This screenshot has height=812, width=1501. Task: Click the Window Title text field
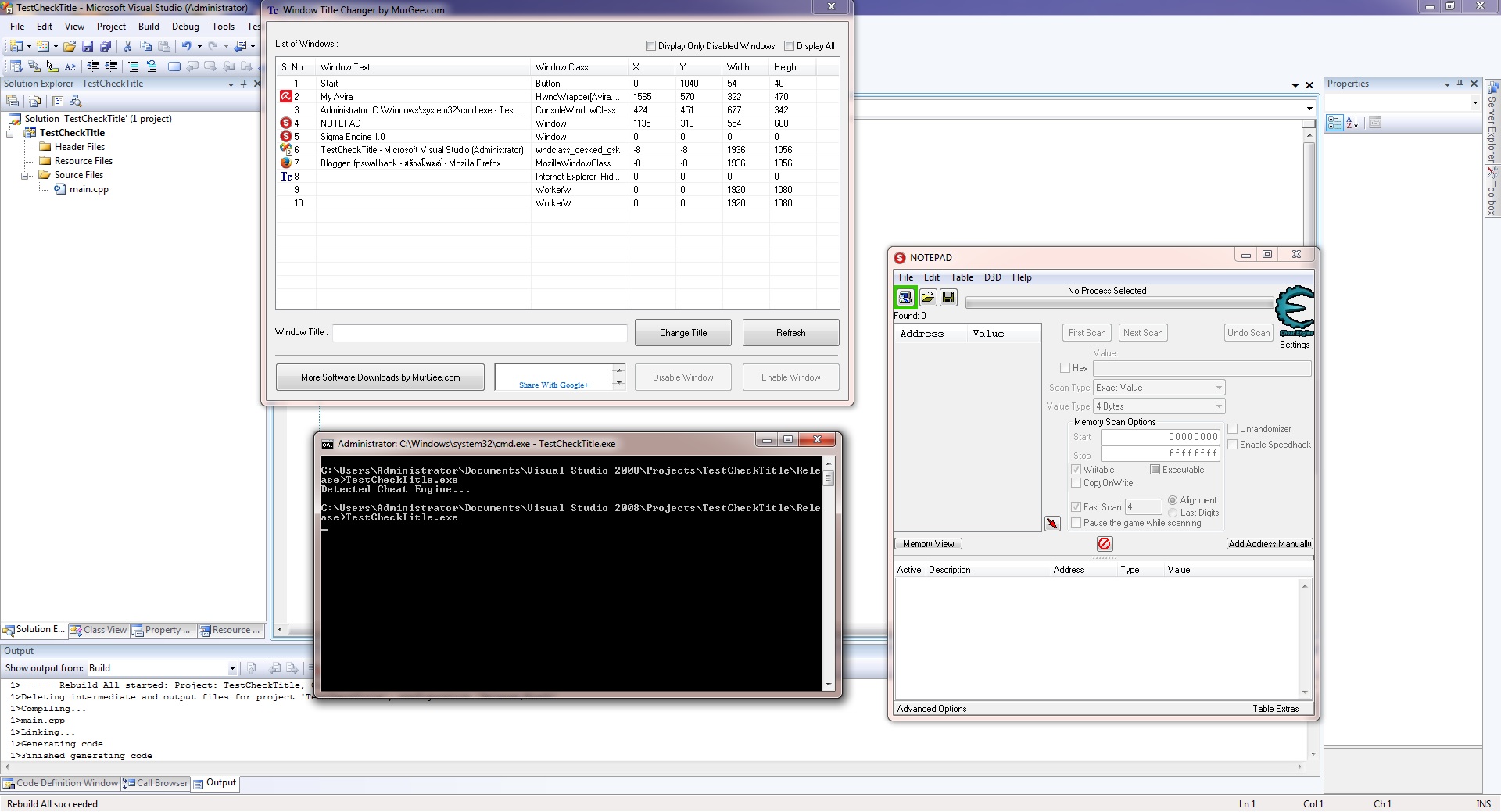479,333
